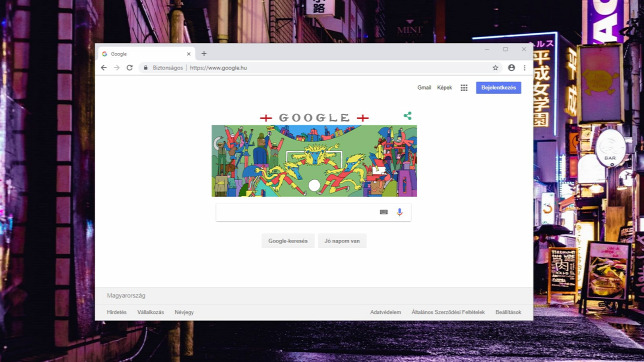This screenshot has height=362, width=644.
Task: Open Chrome's three-dot menu
Action: click(x=524, y=68)
